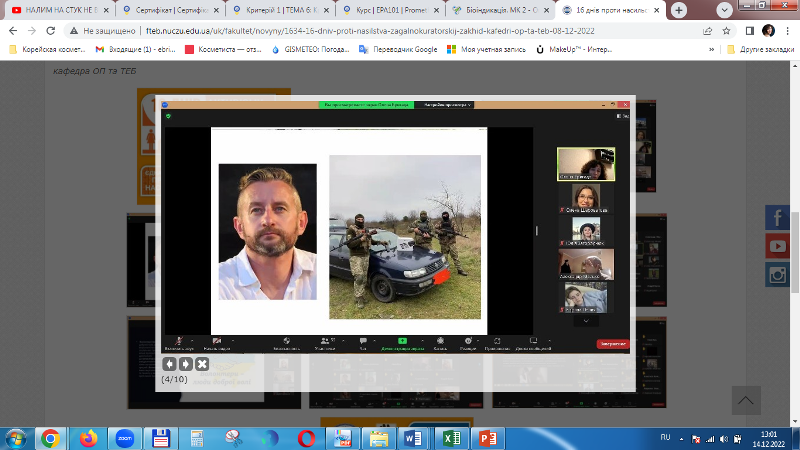Switch to the НАЛИМ НА СТУК YouTube tab
Image resolution: width=800 pixels, height=450 pixels.
tap(59, 10)
